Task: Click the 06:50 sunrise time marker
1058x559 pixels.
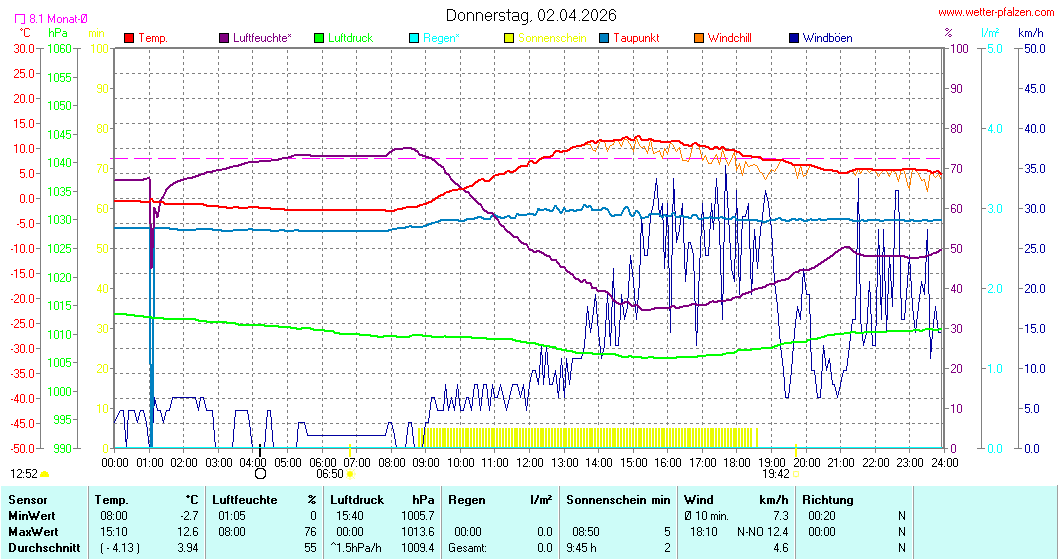Action: (x=330, y=474)
